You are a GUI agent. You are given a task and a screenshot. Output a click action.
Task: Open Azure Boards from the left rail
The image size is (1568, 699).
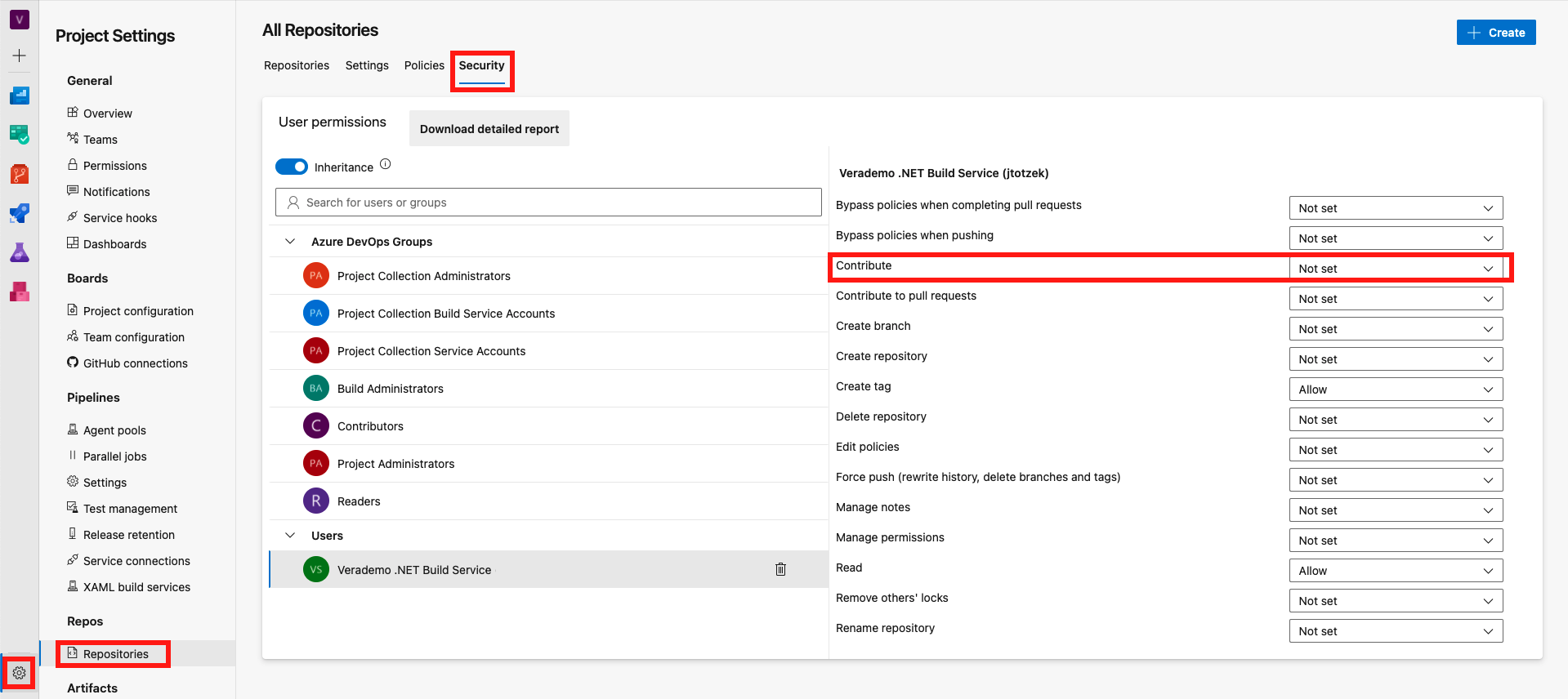point(20,135)
